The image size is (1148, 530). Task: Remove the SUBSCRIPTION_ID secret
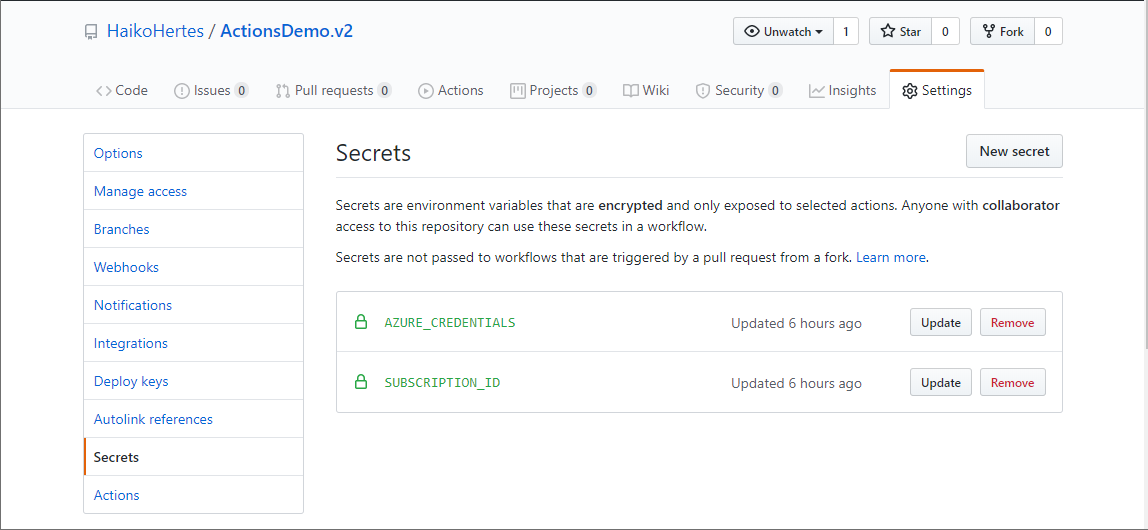pyautogui.click(x=1012, y=383)
